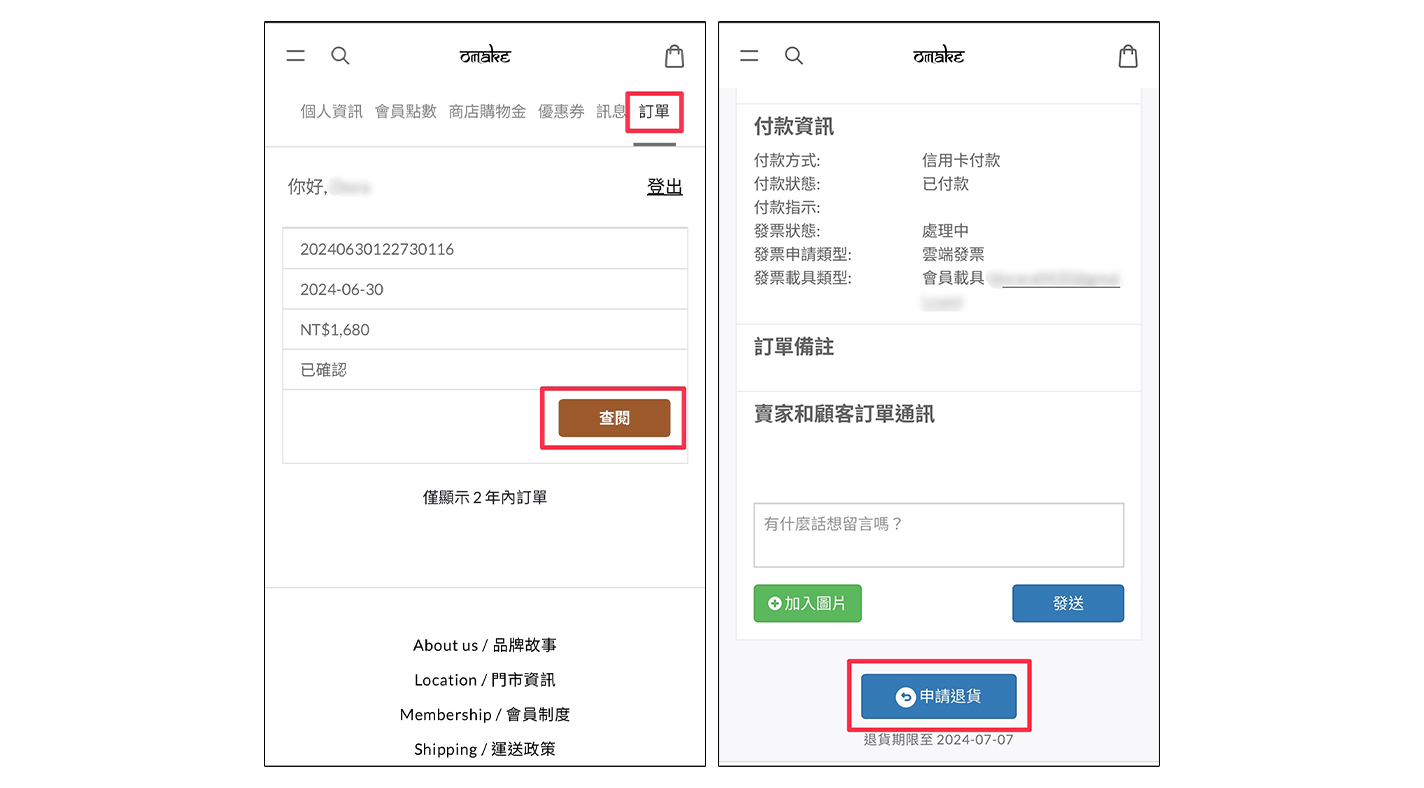Click the green 加入圖片 button
1424x788 pixels.
click(x=807, y=603)
